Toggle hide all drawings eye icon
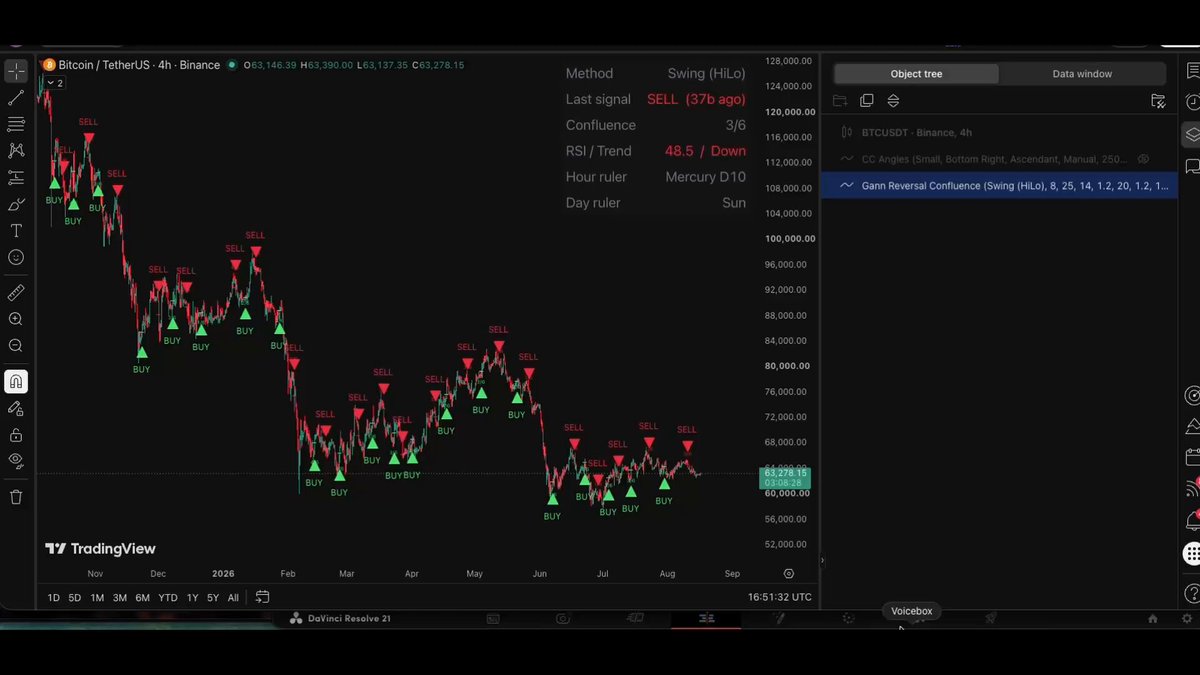 pyautogui.click(x=16, y=461)
